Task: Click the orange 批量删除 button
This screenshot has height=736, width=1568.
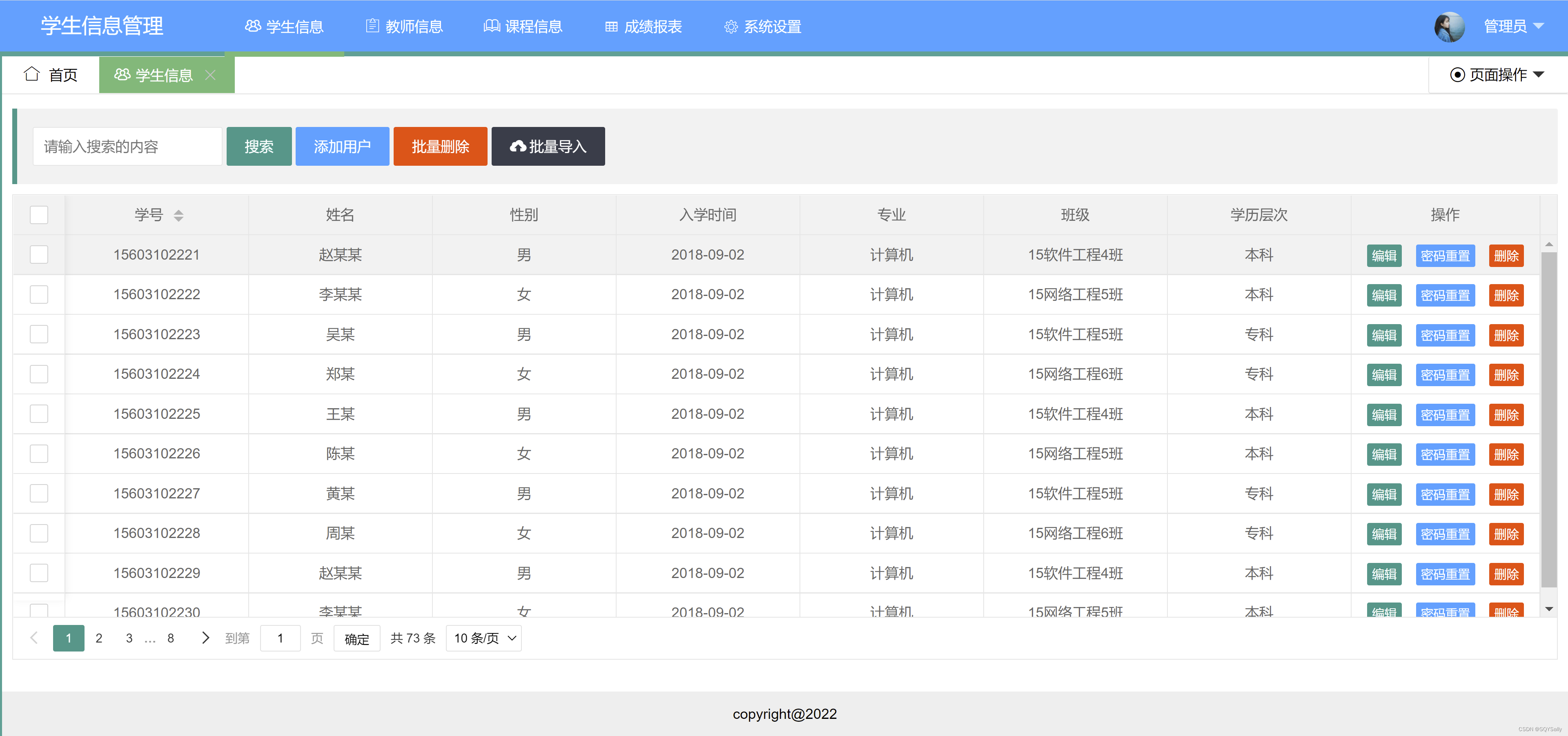Action: tap(440, 147)
